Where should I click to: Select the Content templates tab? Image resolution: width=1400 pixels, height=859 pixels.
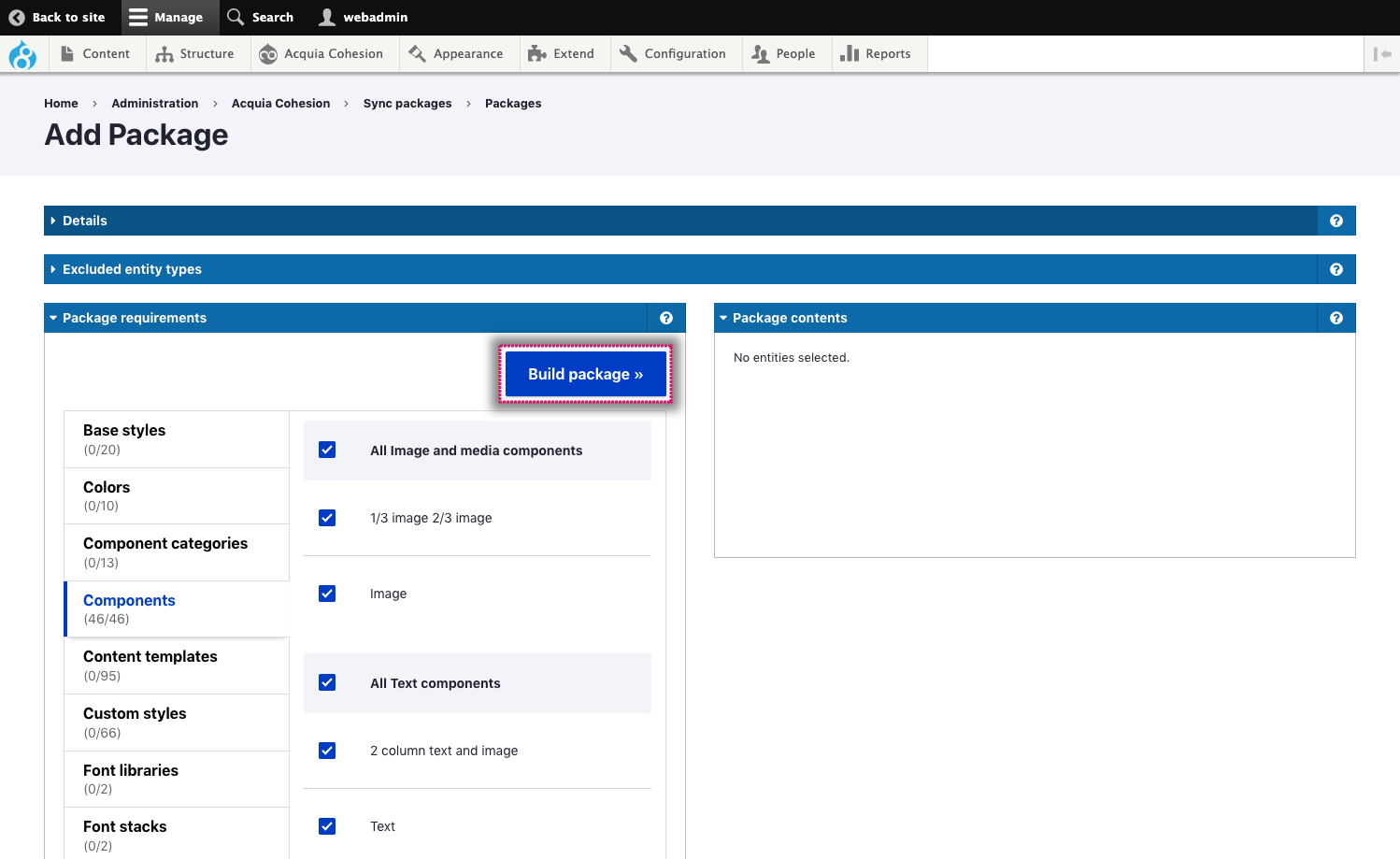coord(177,666)
